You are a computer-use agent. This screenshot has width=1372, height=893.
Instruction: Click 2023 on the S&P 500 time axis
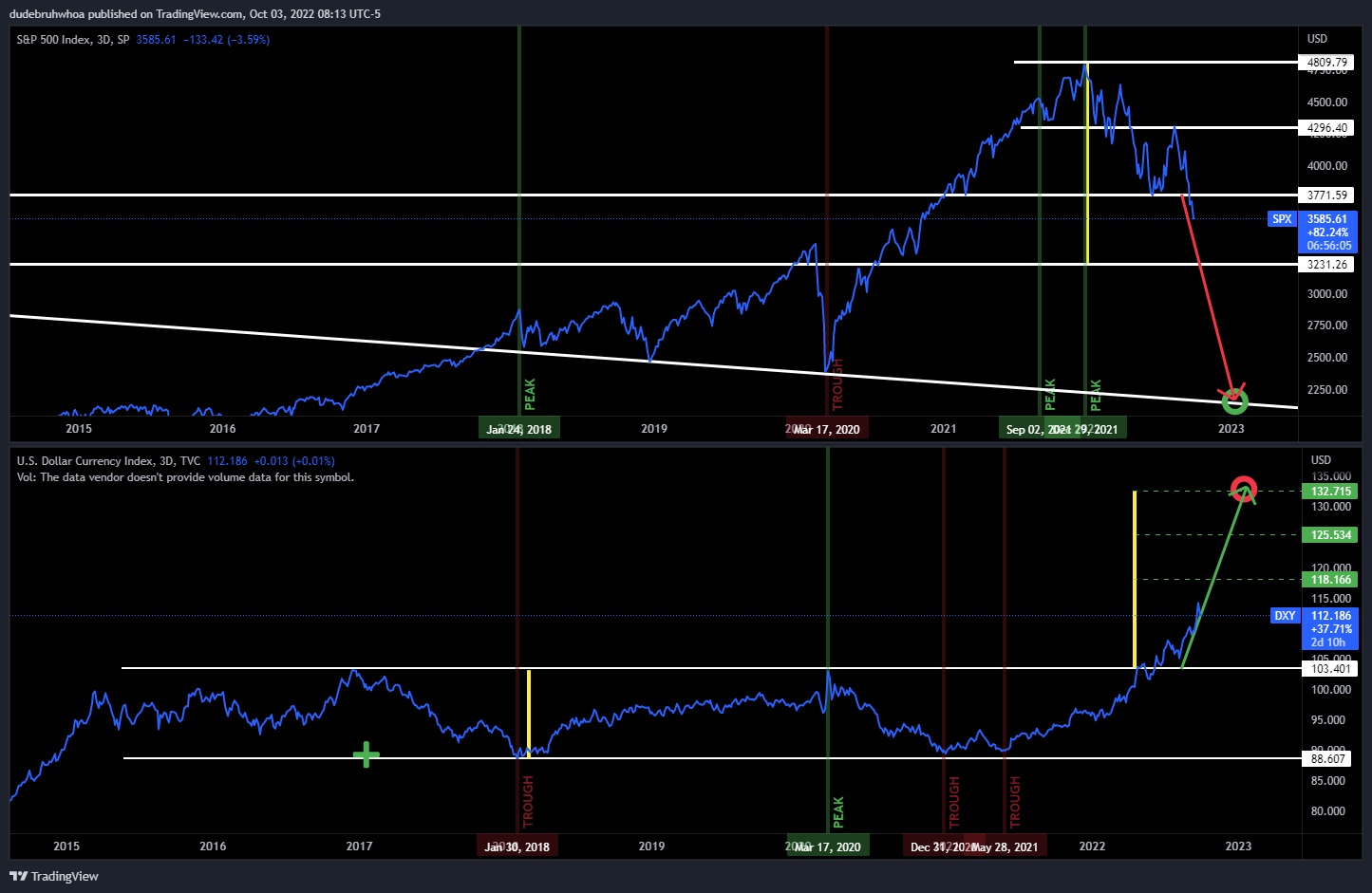click(x=1231, y=429)
